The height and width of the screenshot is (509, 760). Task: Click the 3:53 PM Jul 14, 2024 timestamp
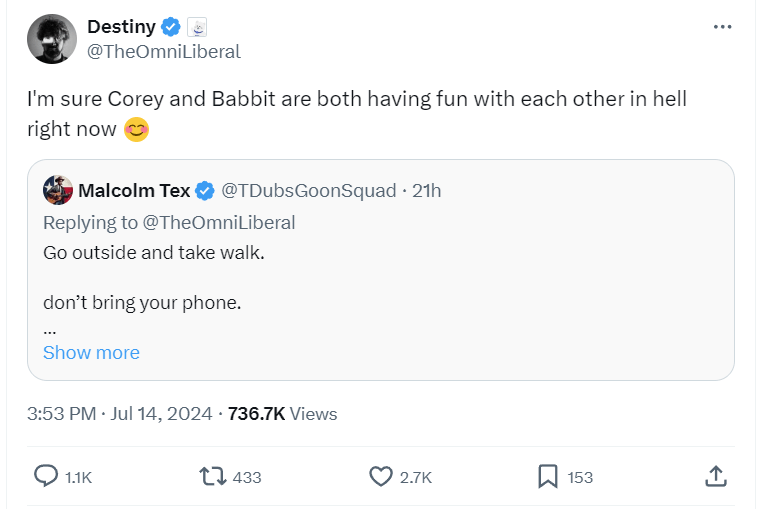point(119,413)
